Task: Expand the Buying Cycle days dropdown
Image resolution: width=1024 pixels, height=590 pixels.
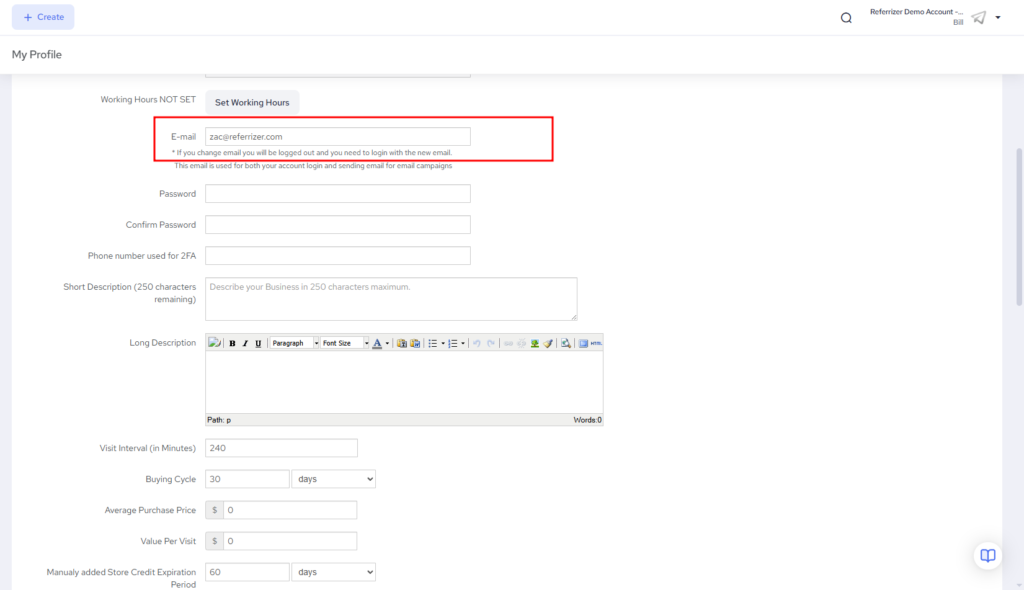Action: click(x=334, y=479)
